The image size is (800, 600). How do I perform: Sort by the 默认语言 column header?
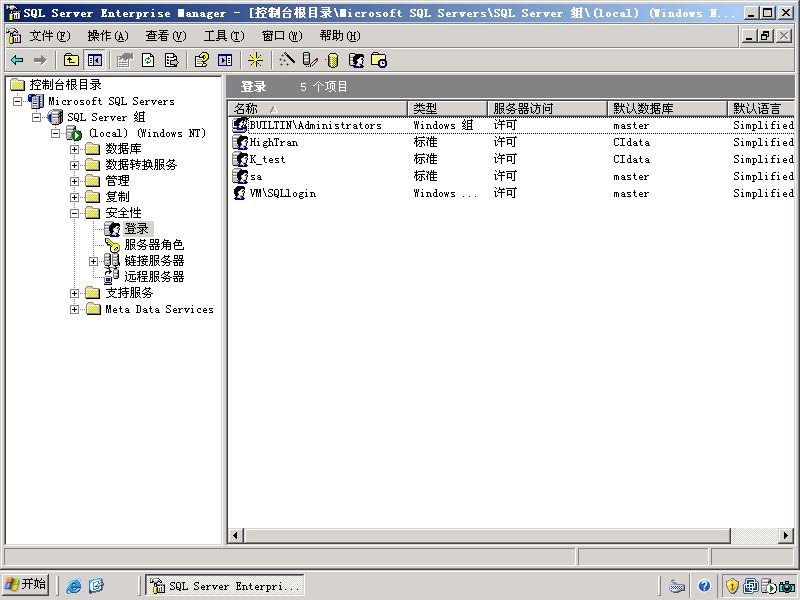761,108
